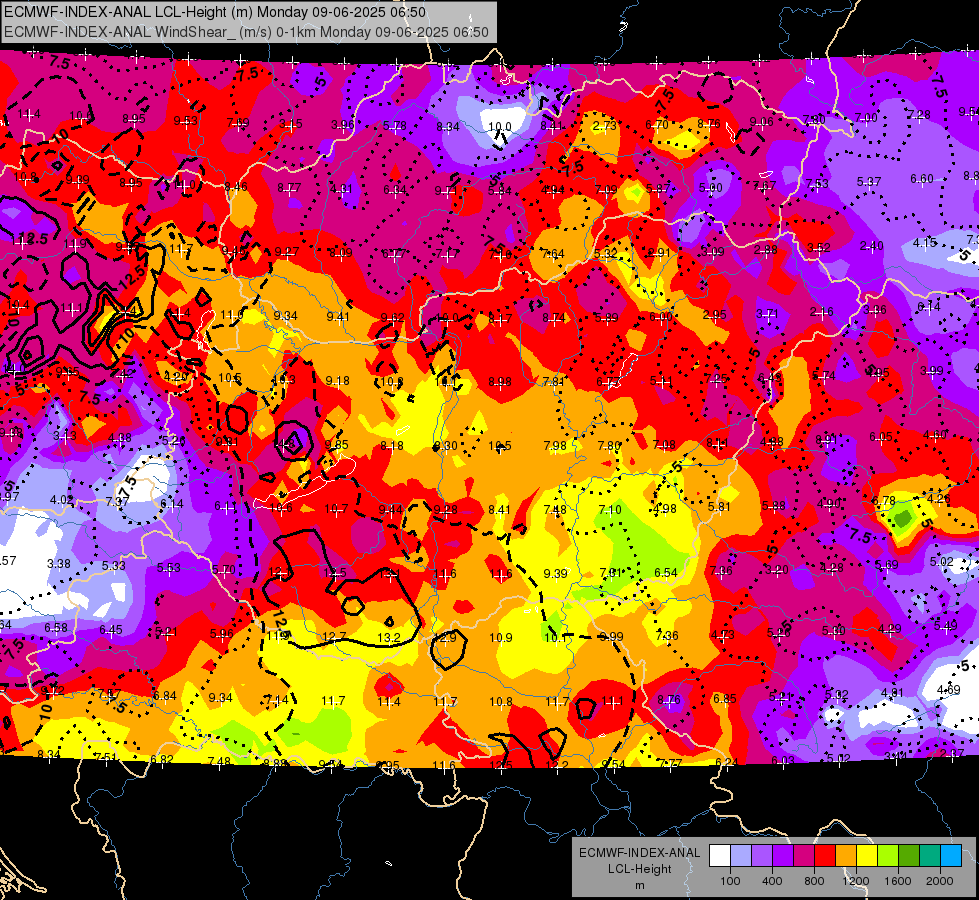
Task: Click the legend label 100
Action: (x=730, y=881)
